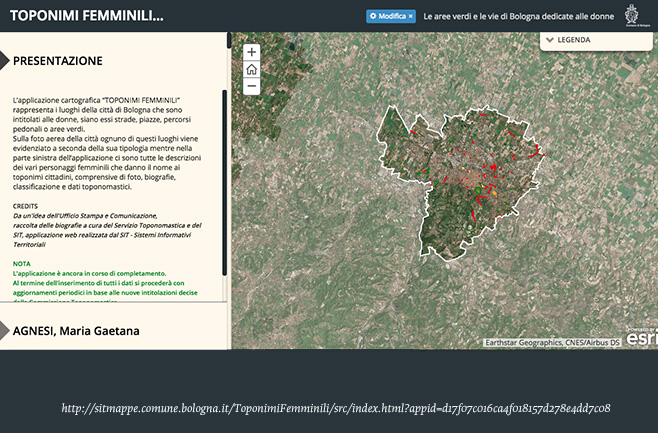
Task: Click Earthstar Geographics attribution text
Action: 552,342
